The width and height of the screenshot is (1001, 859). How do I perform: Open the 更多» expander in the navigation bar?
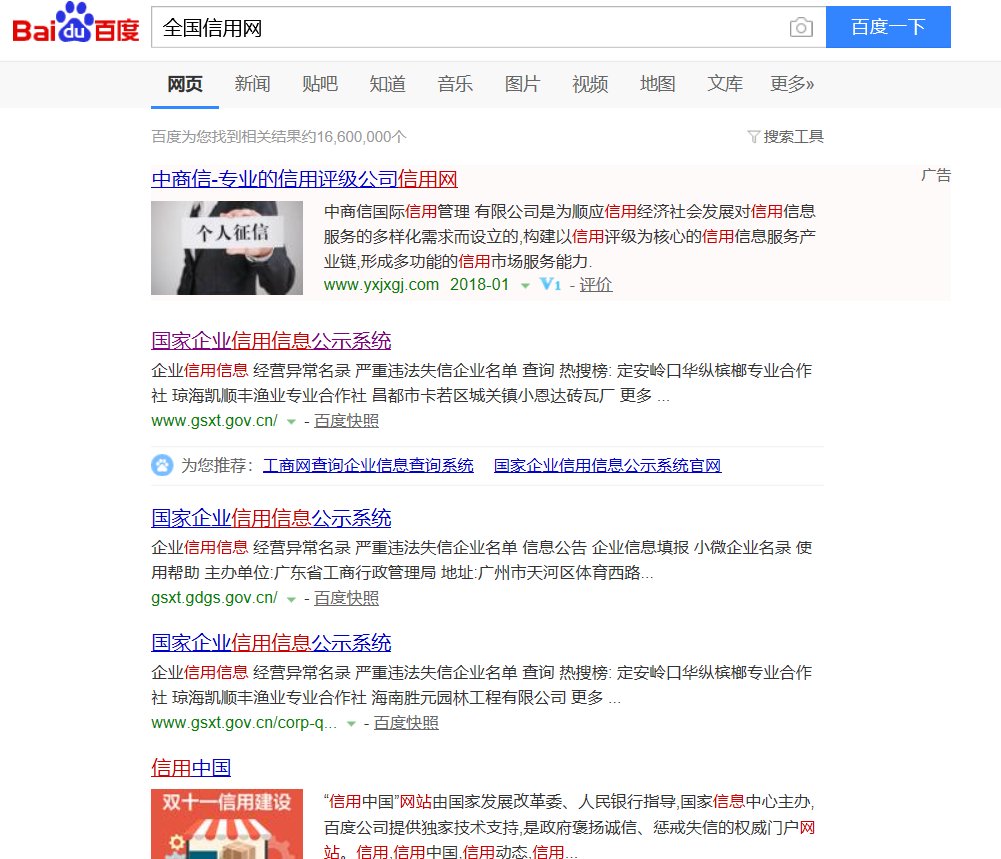coord(791,85)
